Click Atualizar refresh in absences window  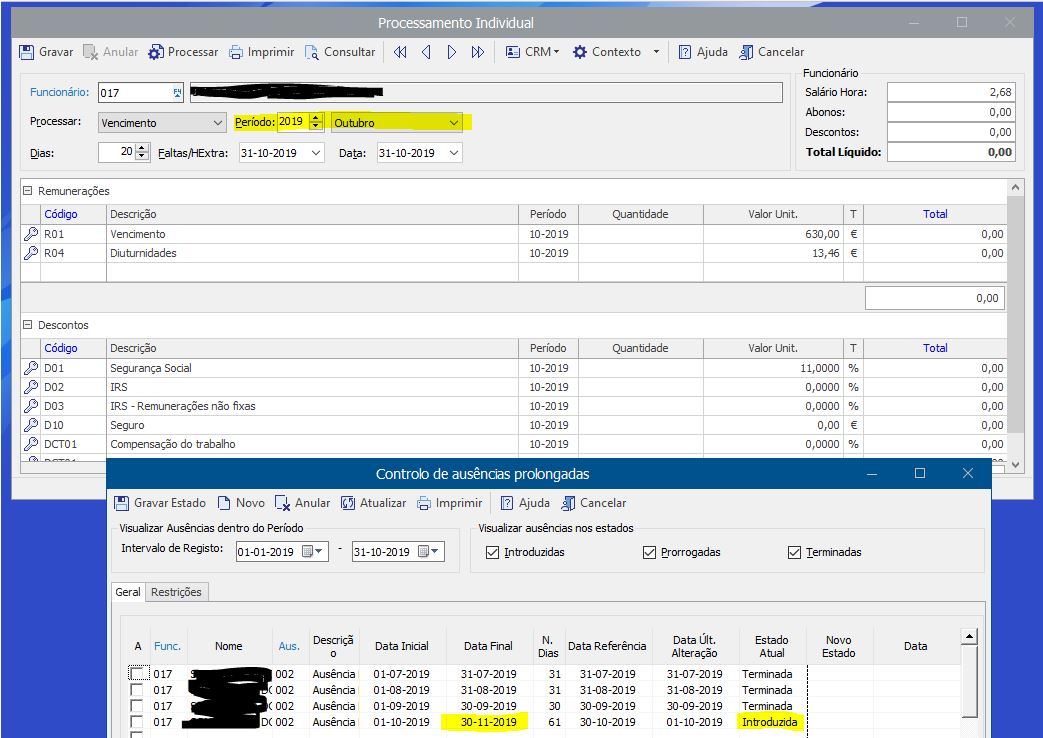[349, 503]
